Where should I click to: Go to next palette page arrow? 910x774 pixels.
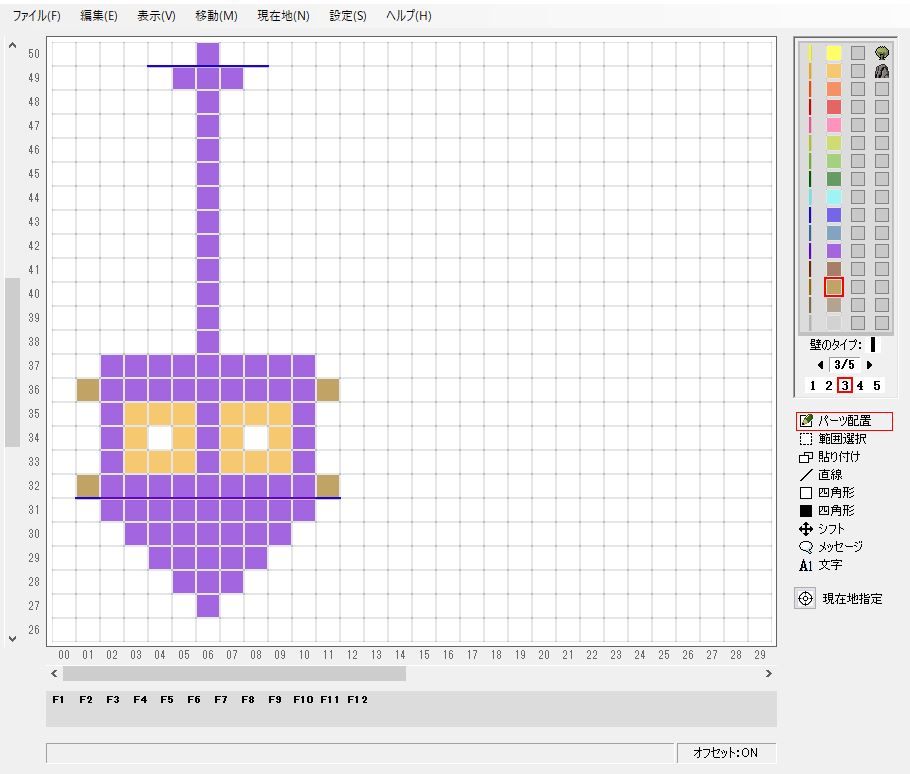(869, 365)
